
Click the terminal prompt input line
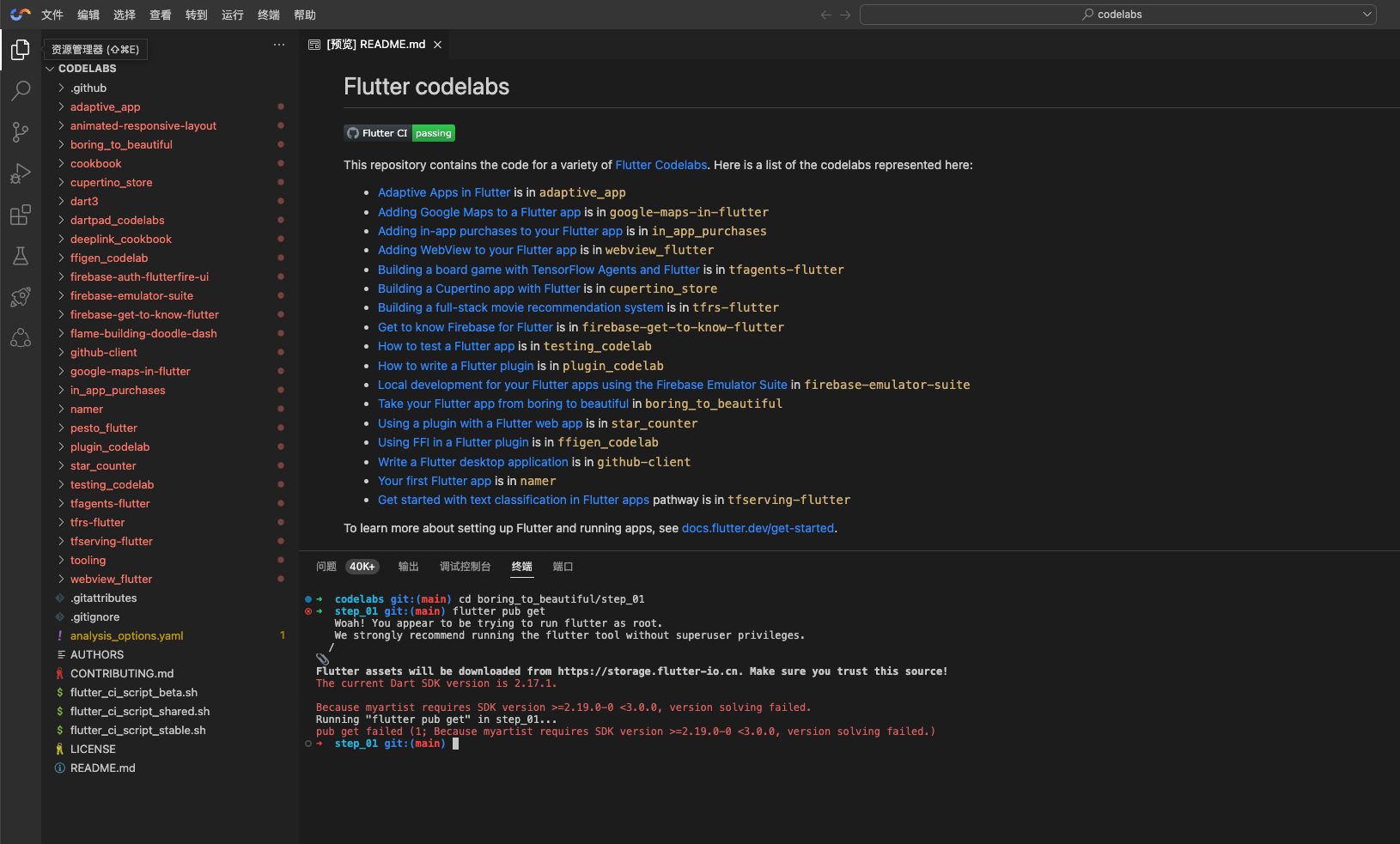pos(455,744)
